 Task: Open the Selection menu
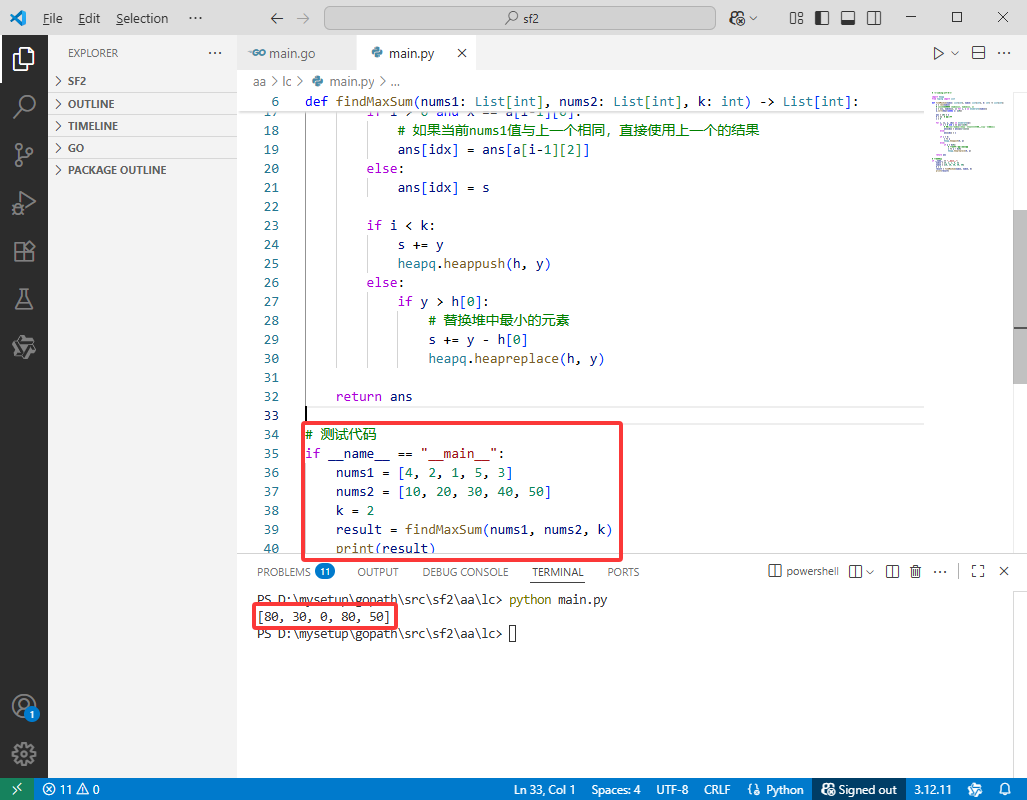(142, 18)
